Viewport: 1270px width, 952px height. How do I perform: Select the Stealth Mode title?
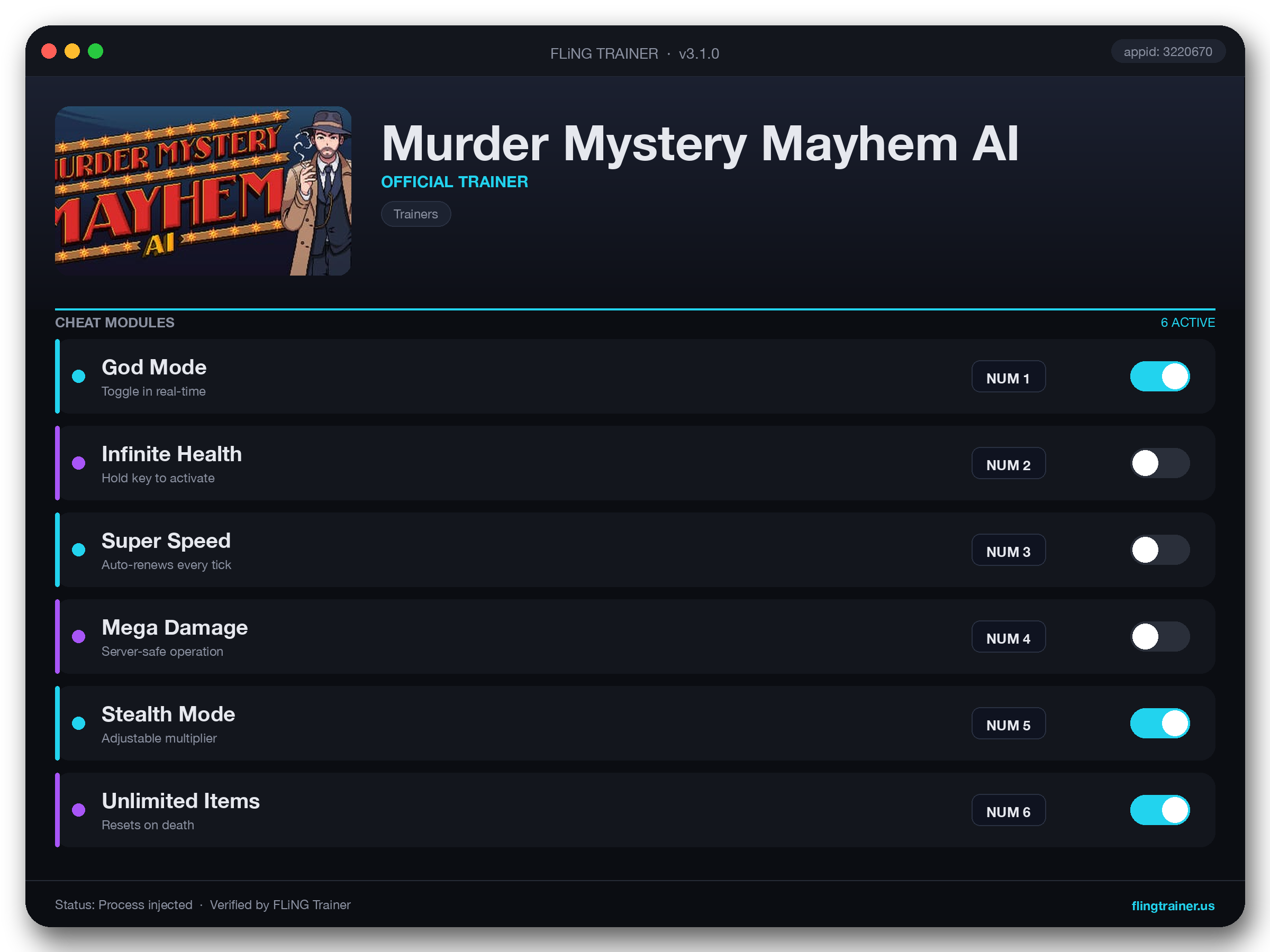(x=168, y=715)
